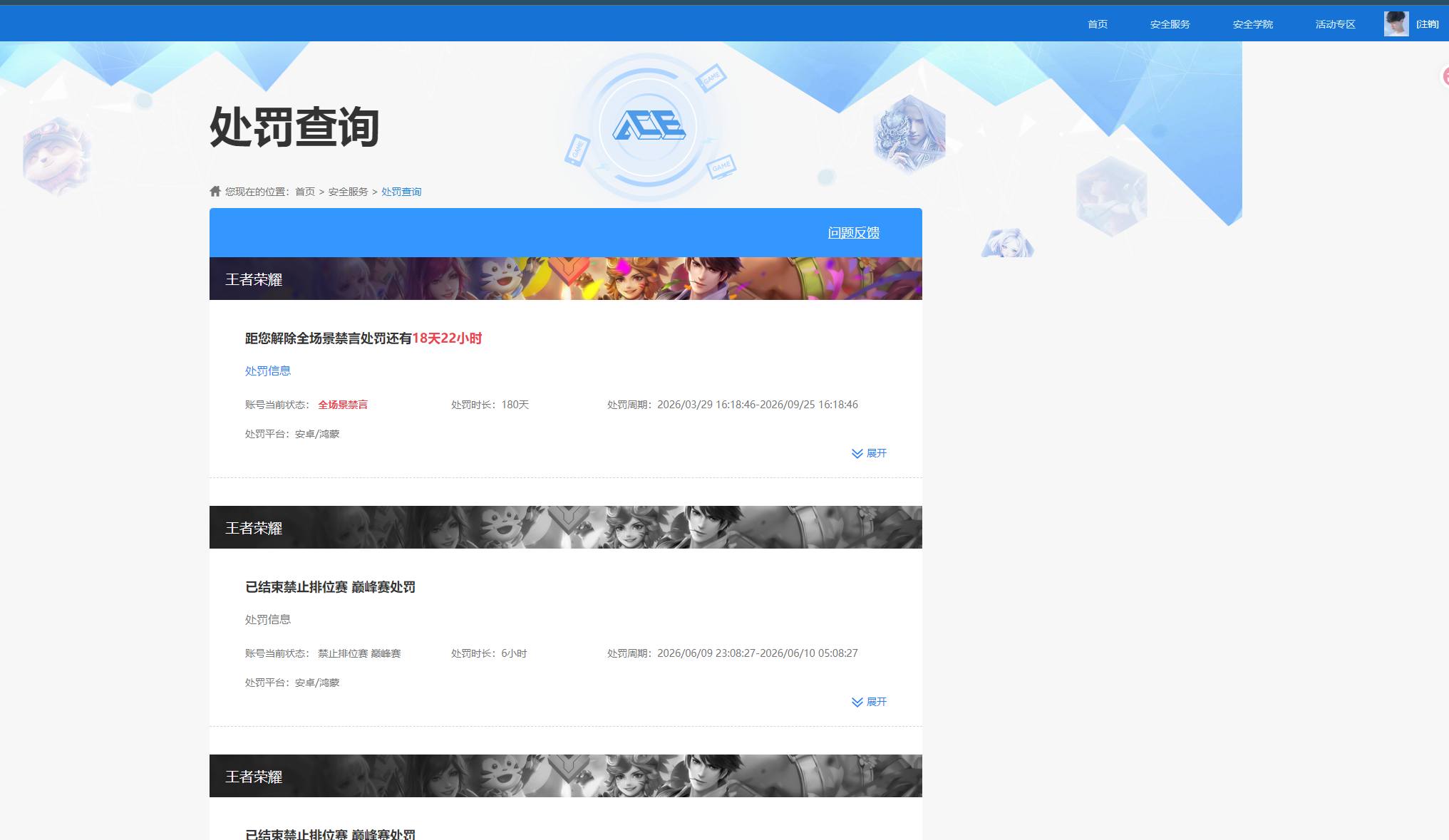
Task: Log out via the [注销] link
Action: point(1427,24)
